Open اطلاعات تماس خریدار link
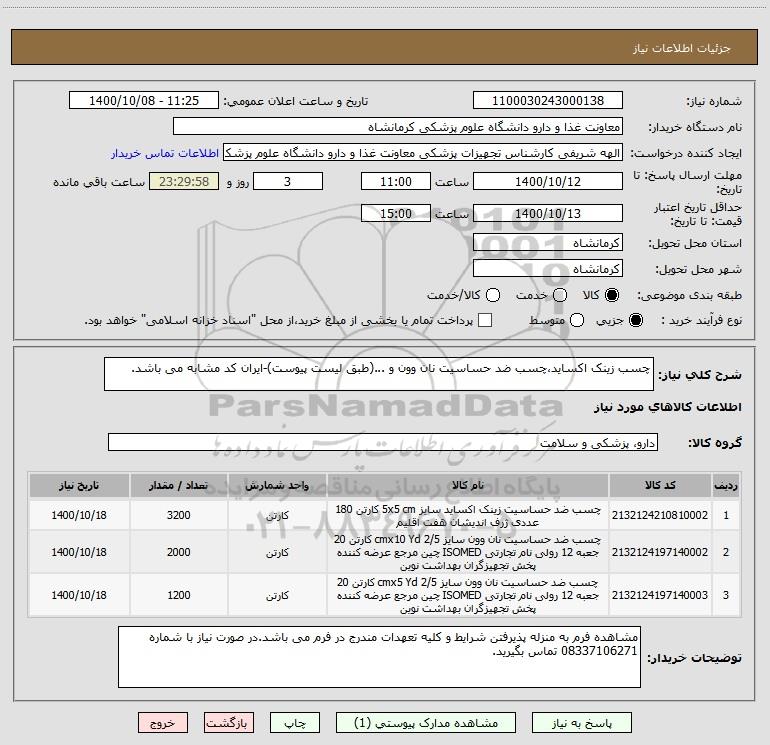This screenshot has height=745, width=770. tap(165, 153)
